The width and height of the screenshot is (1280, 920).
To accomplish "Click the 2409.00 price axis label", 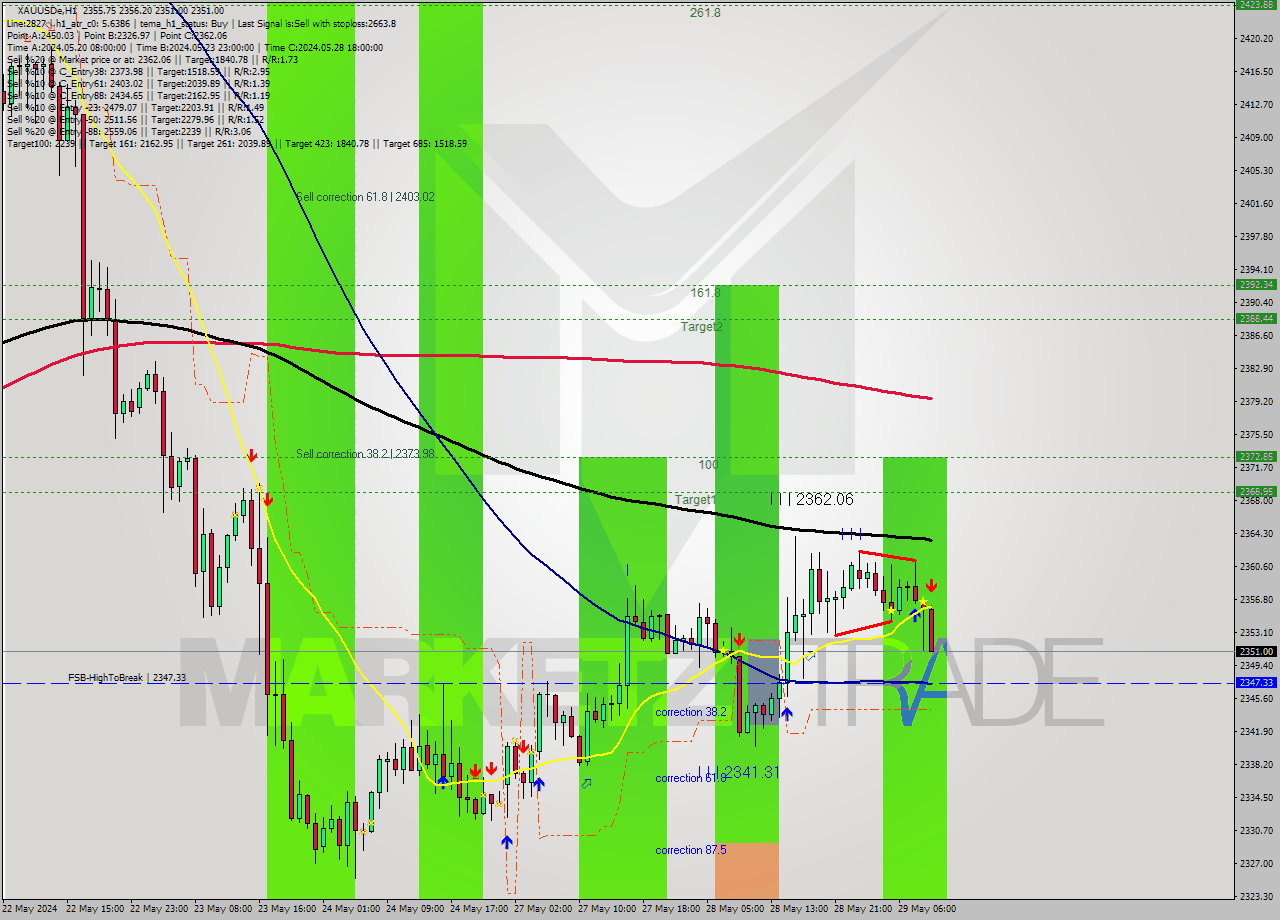I will tap(1256, 138).
